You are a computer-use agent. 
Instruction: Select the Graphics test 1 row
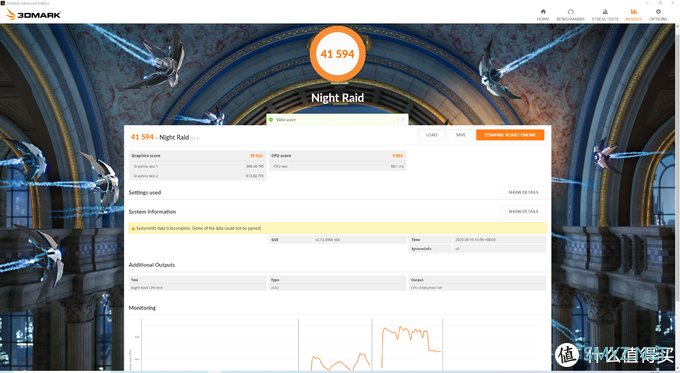click(x=197, y=166)
